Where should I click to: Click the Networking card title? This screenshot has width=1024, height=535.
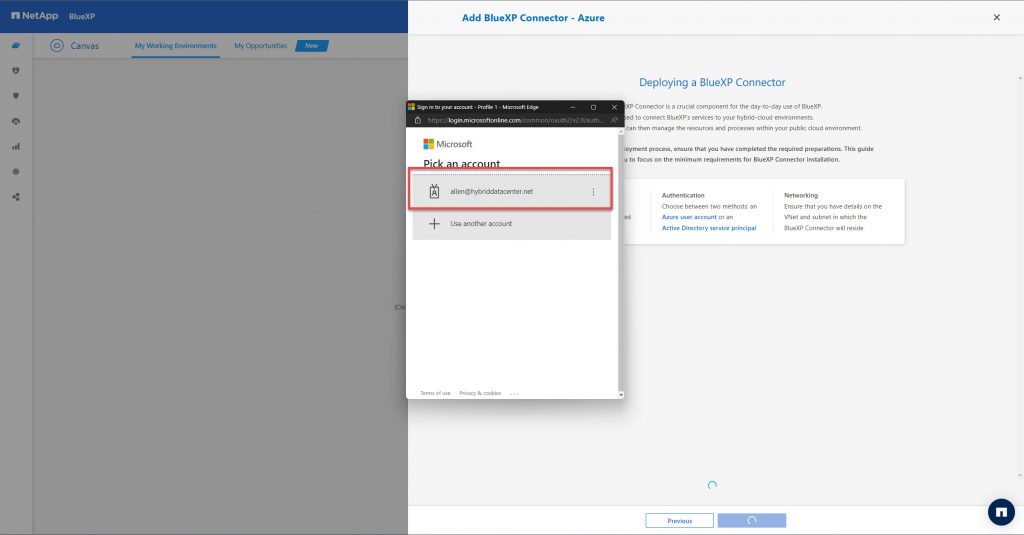tap(801, 195)
